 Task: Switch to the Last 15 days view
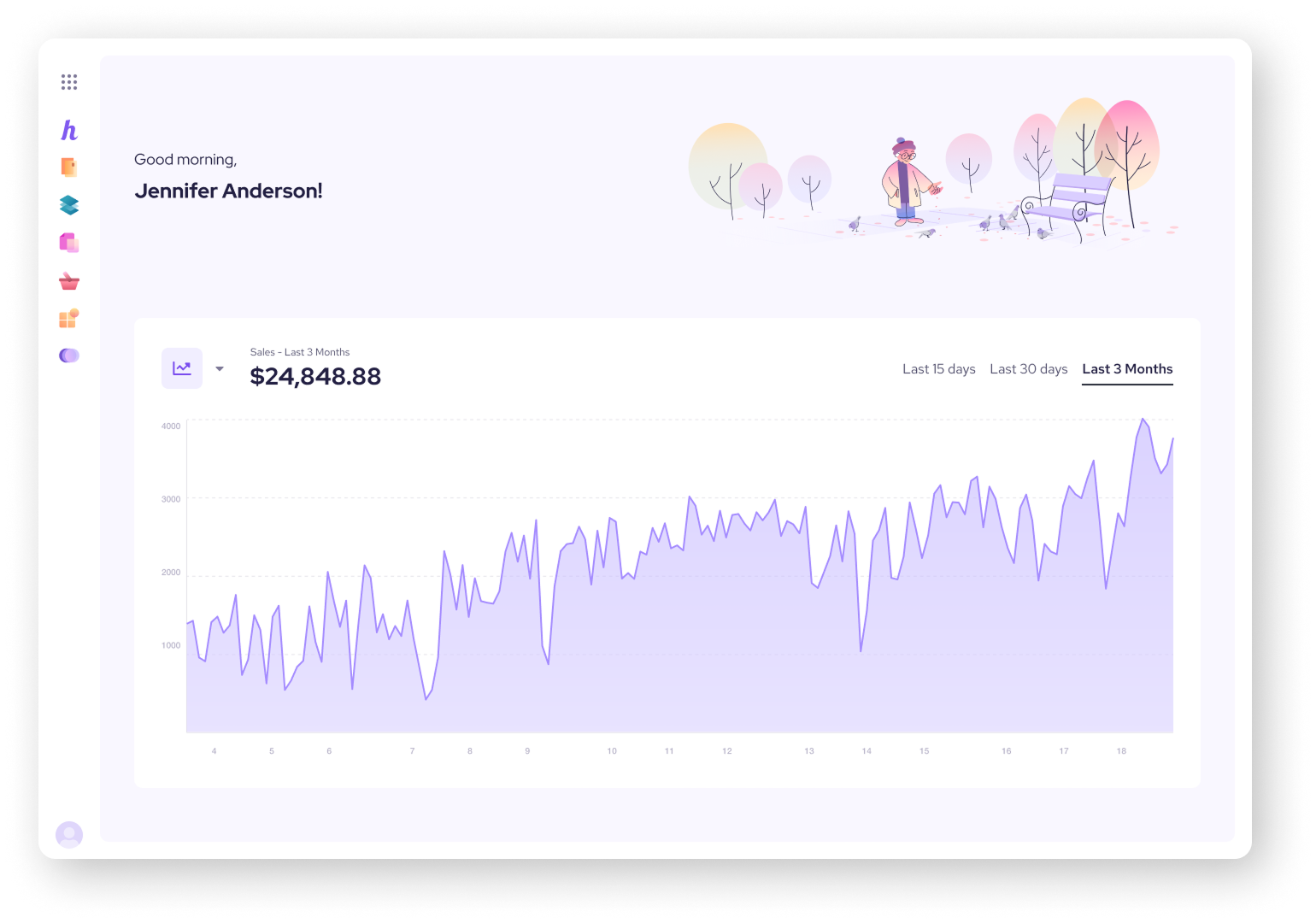938,368
